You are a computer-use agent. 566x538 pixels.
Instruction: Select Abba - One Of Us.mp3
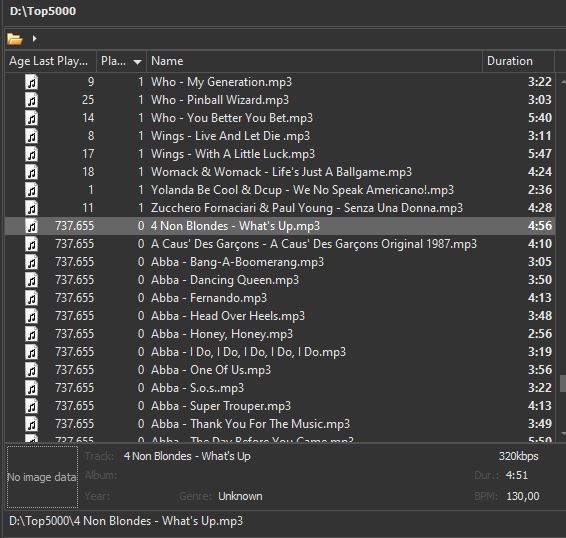[x=211, y=370]
